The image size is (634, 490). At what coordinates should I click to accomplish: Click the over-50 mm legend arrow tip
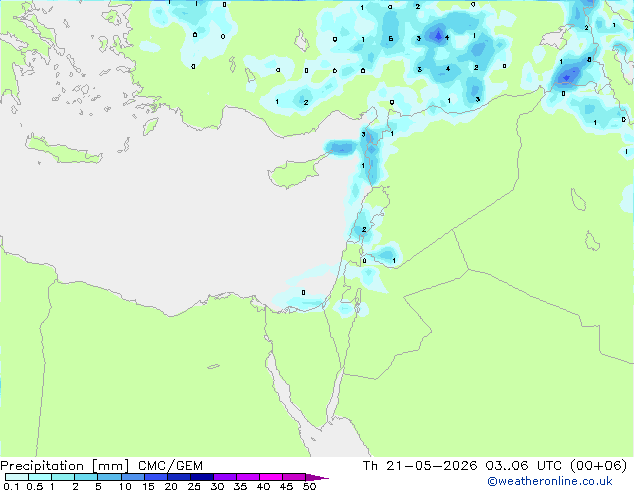(317, 477)
